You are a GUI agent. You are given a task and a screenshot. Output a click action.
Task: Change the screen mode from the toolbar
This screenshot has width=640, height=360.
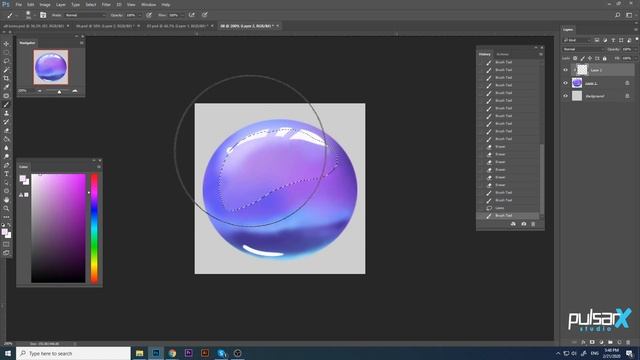6,253
